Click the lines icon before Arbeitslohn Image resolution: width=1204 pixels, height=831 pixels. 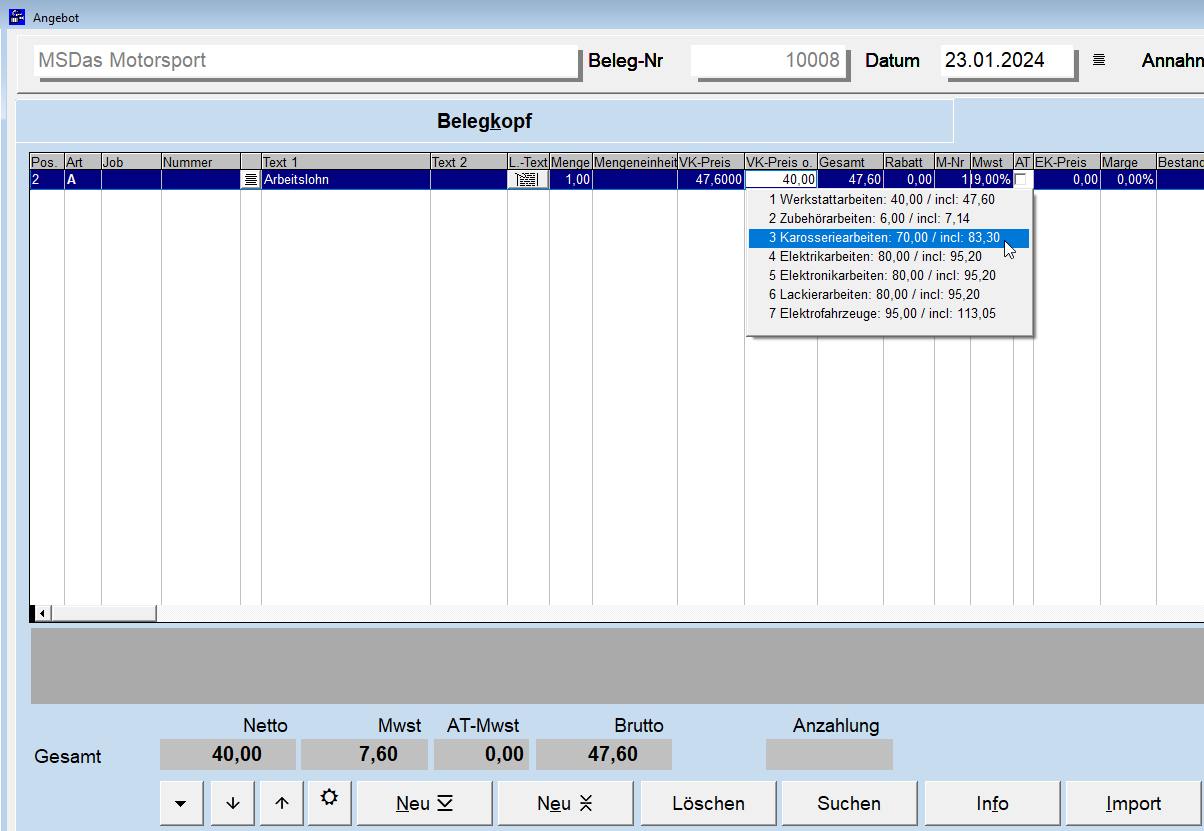coord(250,180)
